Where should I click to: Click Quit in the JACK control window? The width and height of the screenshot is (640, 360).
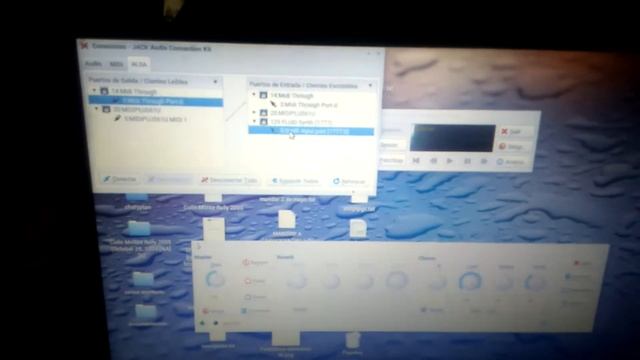[516, 131]
